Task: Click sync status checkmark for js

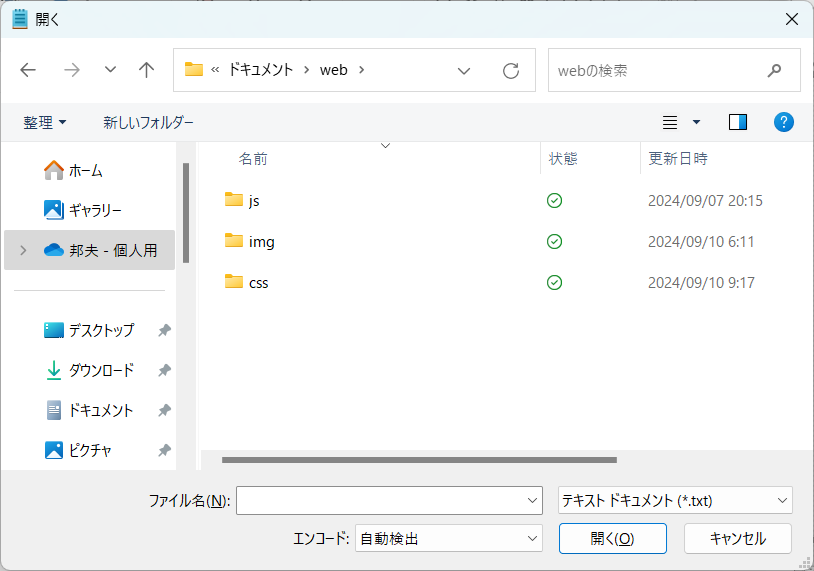Action: (554, 200)
